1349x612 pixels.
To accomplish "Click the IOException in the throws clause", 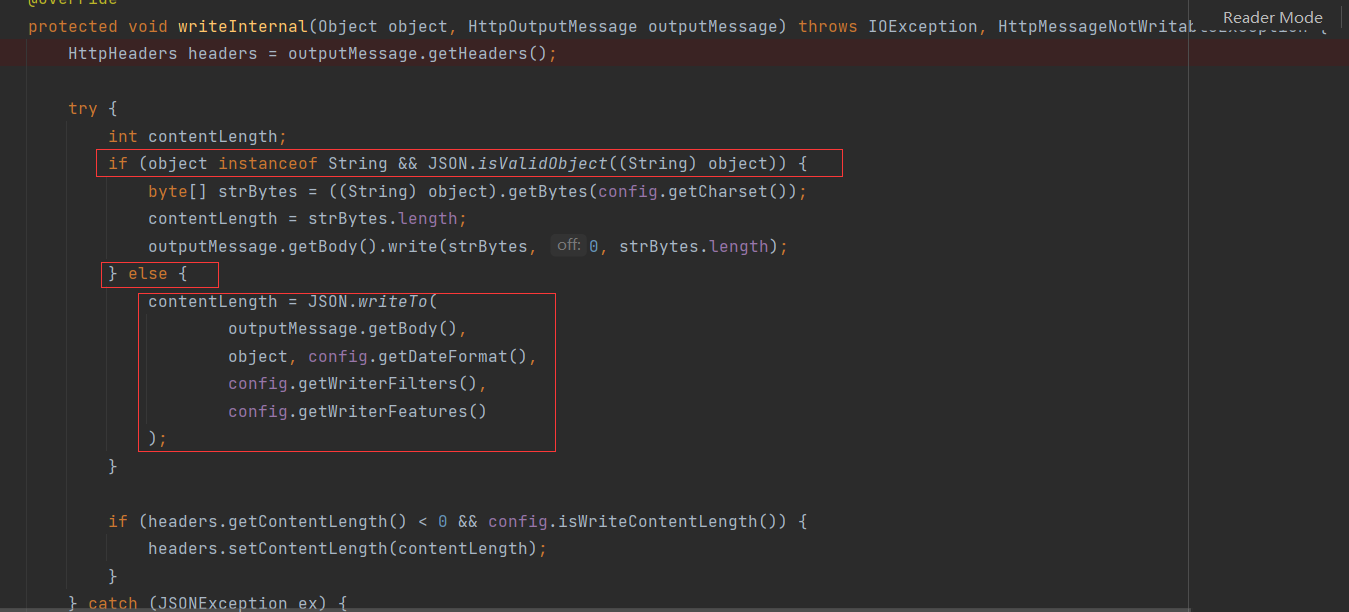I will (923, 26).
